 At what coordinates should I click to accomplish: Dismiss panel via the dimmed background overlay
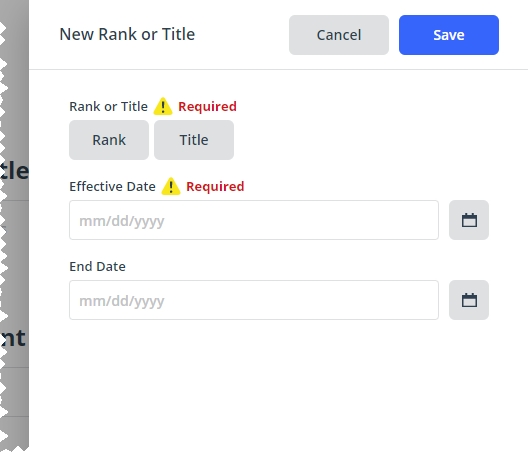(x=14, y=101)
